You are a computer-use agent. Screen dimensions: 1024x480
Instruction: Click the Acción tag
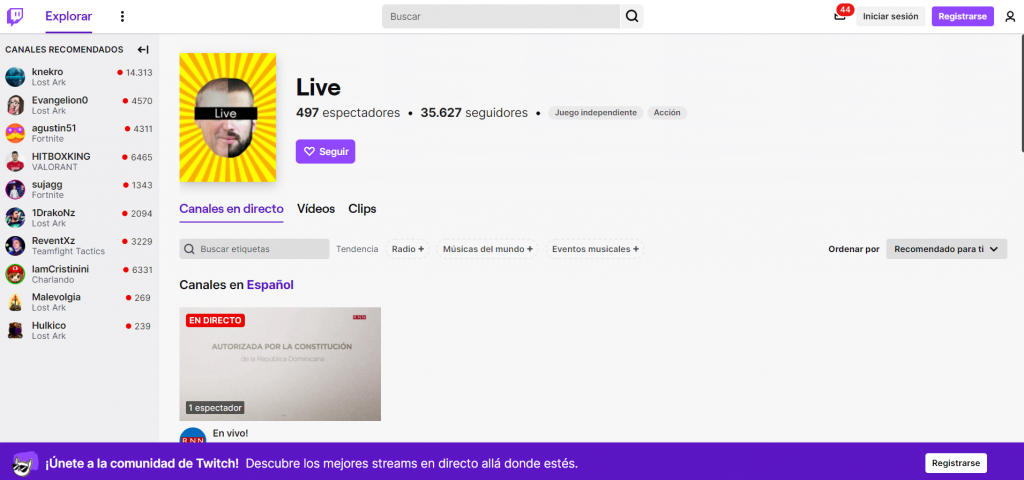tap(667, 113)
